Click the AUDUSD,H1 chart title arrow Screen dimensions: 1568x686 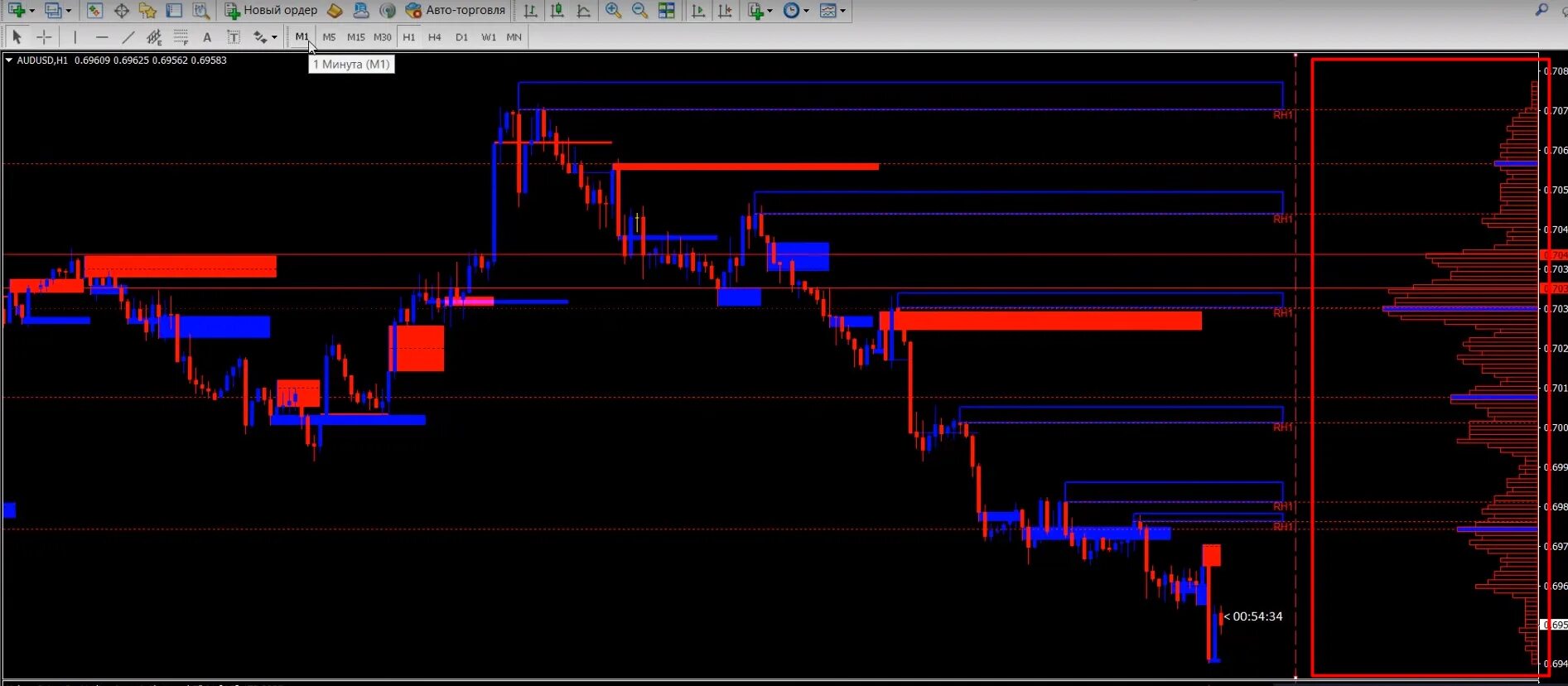pyautogui.click(x=9, y=60)
